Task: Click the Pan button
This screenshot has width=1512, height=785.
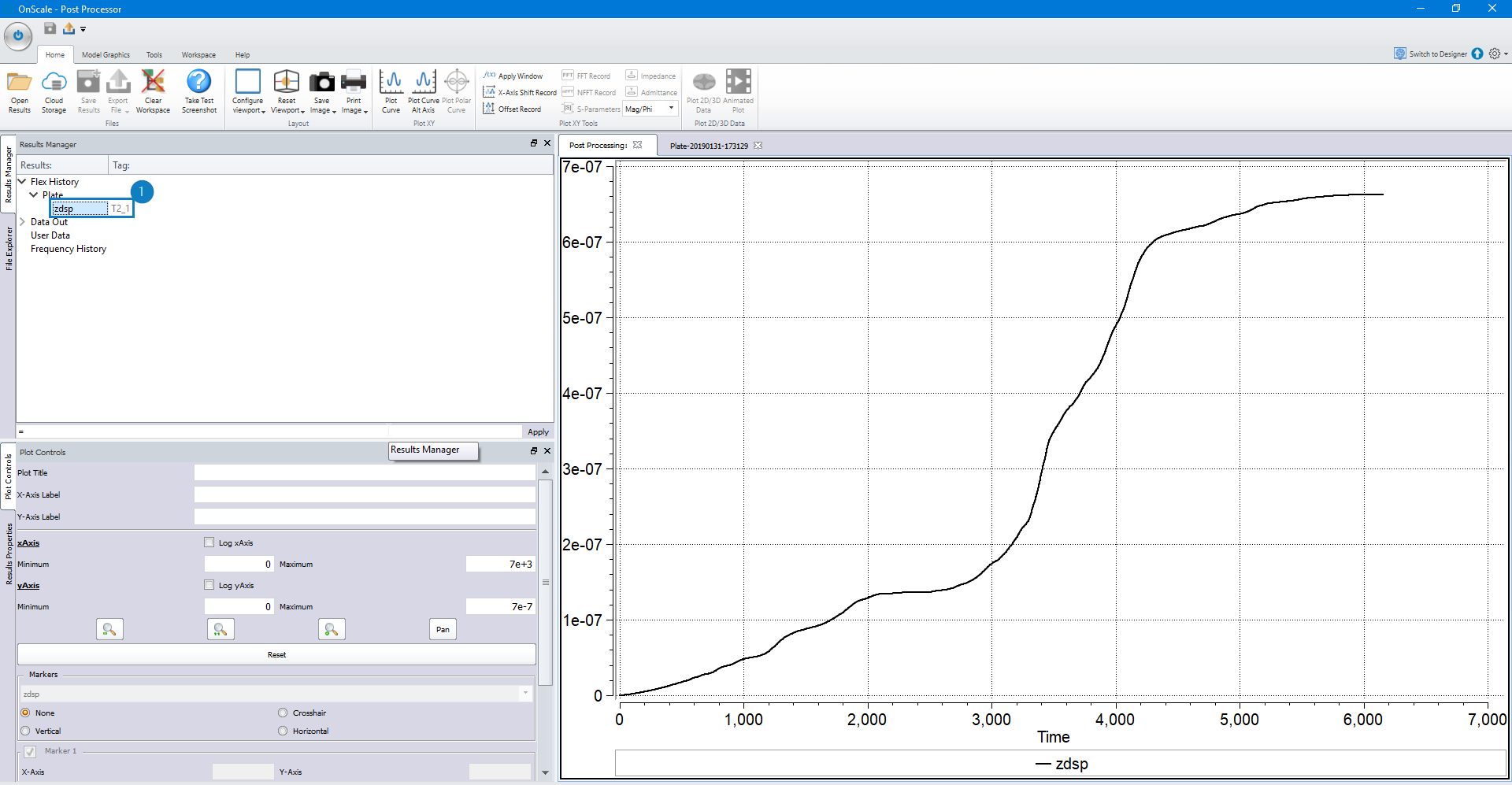Action: [443, 629]
